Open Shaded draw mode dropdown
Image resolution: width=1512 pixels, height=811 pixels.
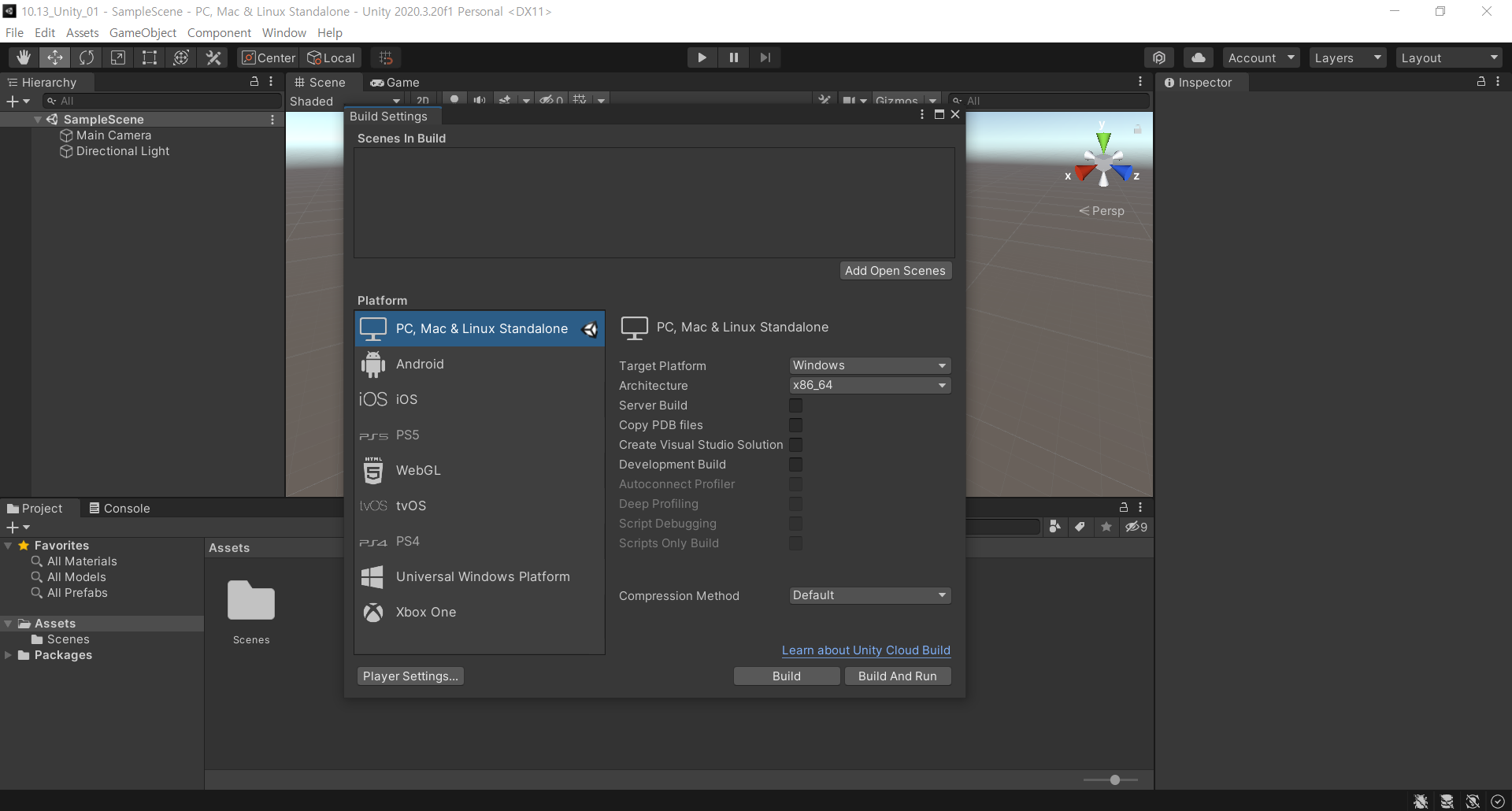point(345,101)
